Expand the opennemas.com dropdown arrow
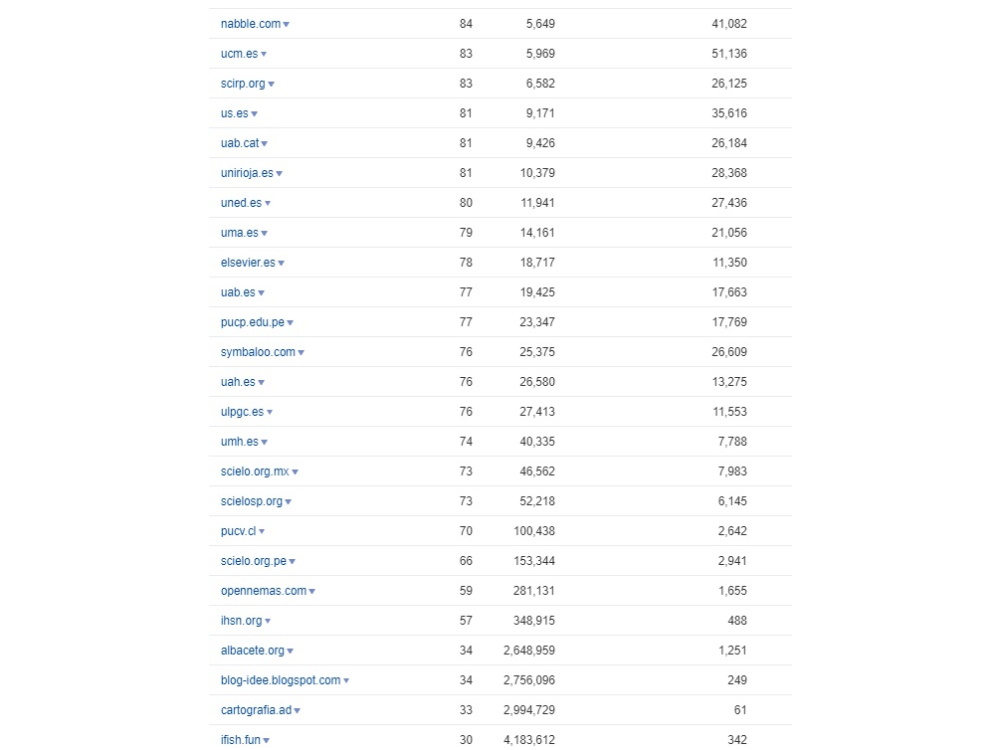 point(312,592)
